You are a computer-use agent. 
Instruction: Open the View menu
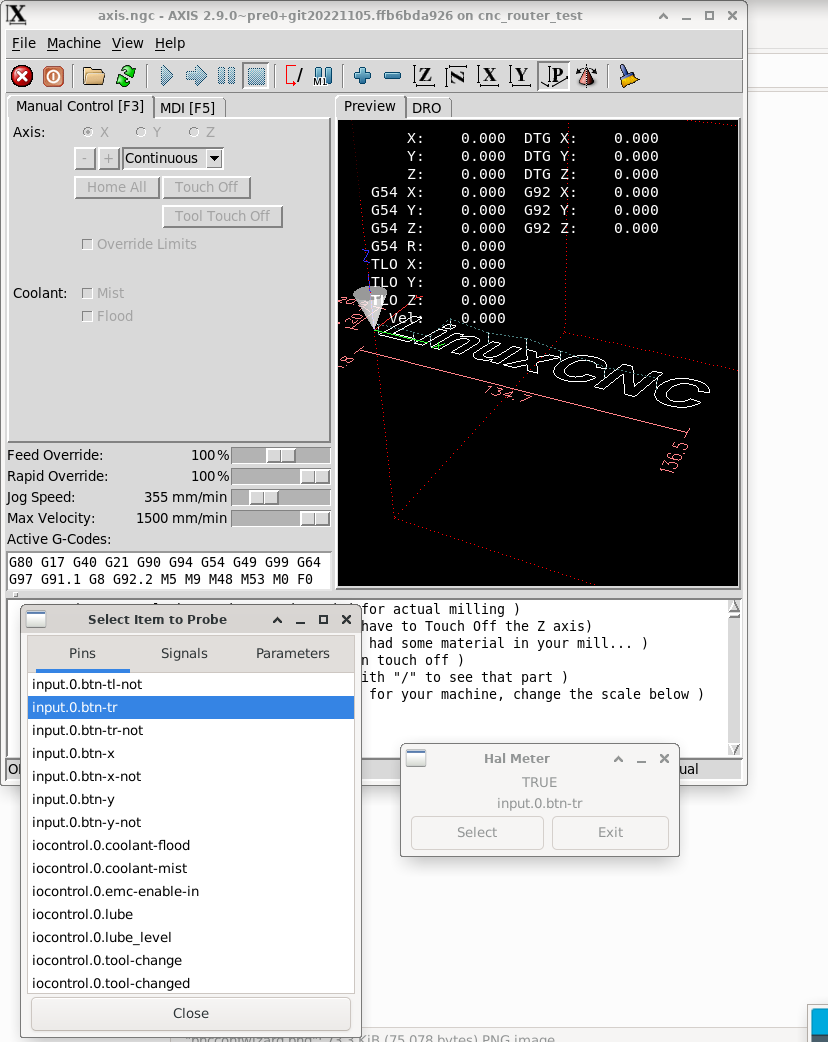[128, 43]
